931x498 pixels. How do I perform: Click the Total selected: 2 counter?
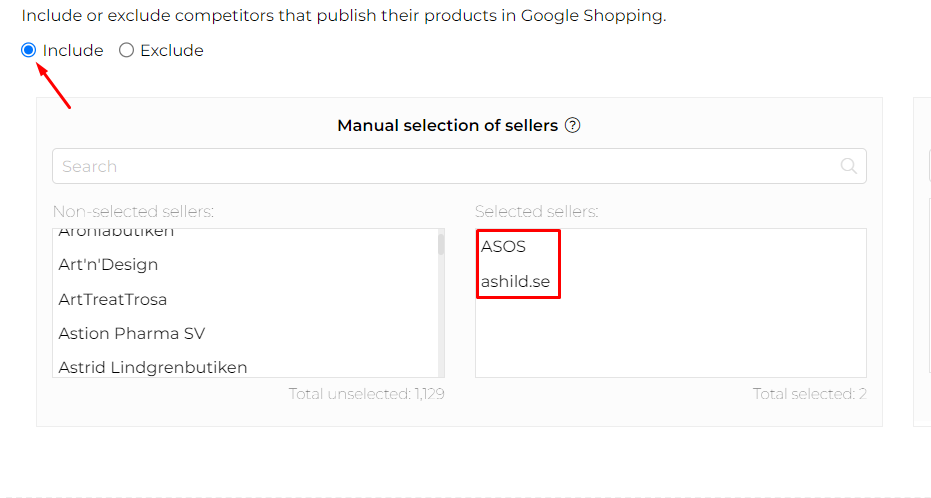809,394
